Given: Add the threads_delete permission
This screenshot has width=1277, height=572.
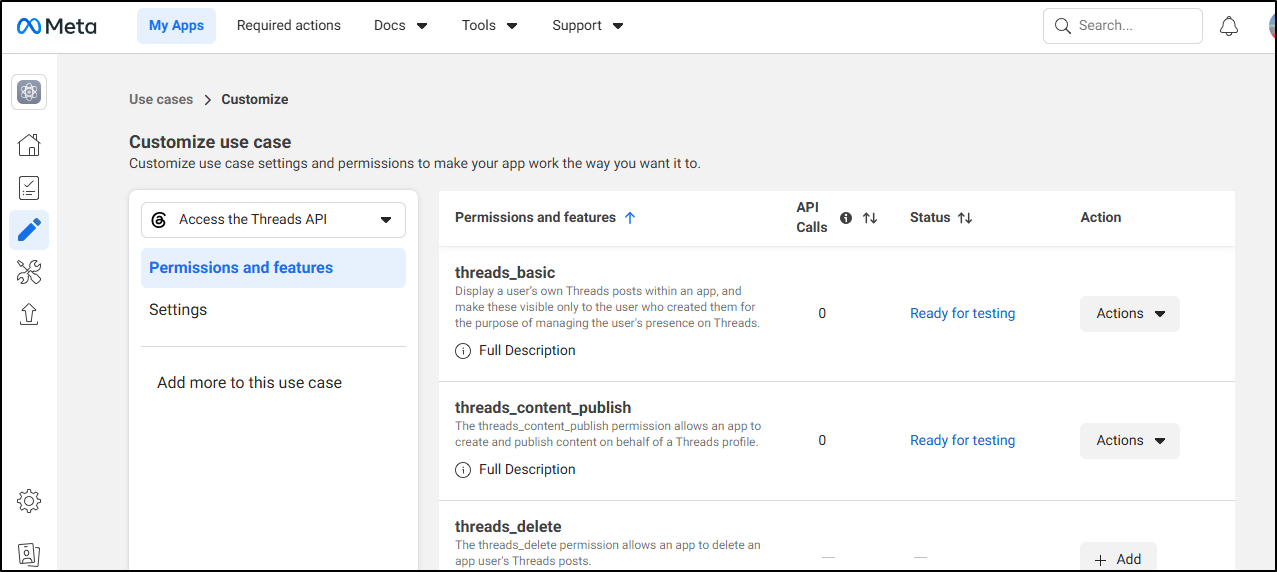Looking at the screenshot, I should pos(1118,559).
